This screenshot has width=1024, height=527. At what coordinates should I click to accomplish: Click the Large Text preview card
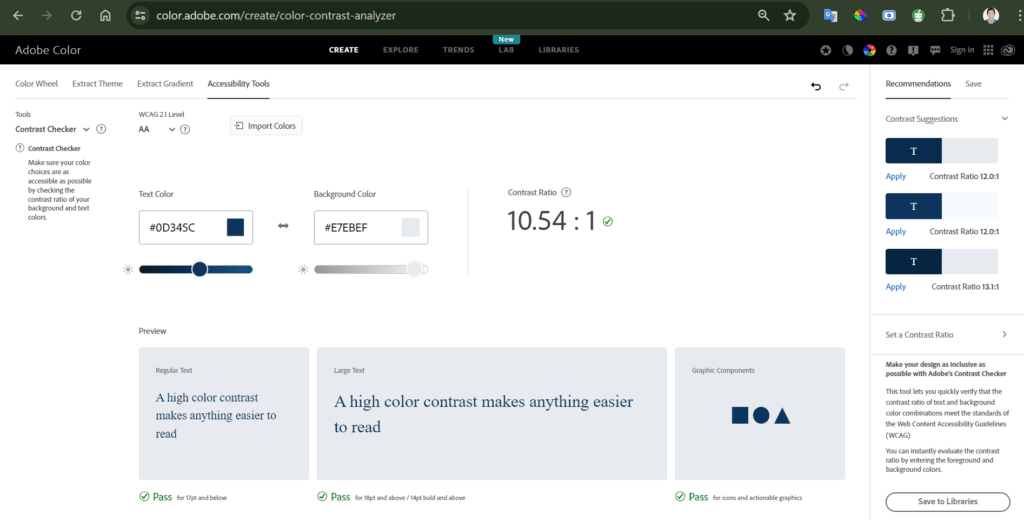pyautogui.click(x=492, y=414)
